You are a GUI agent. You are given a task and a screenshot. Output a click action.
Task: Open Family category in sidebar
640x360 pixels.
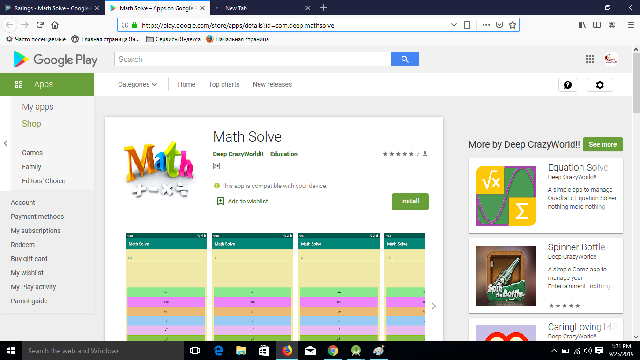pos(31,167)
